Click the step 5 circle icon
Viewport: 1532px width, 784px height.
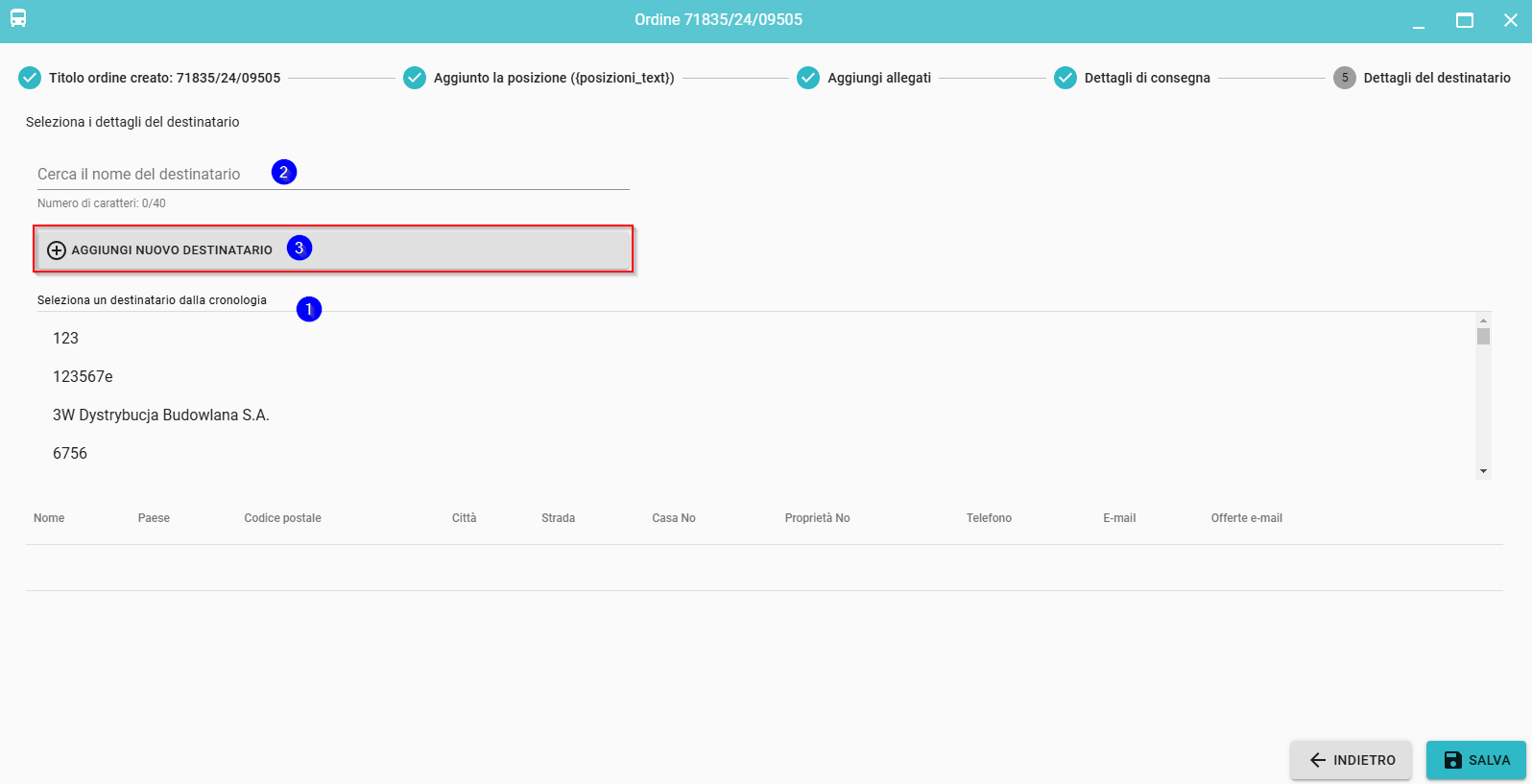1344,78
